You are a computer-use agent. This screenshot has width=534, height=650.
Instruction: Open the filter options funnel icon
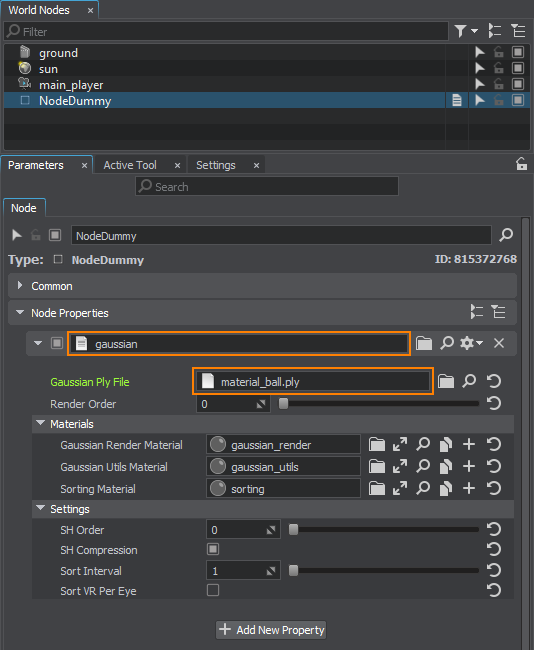[x=466, y=31]
